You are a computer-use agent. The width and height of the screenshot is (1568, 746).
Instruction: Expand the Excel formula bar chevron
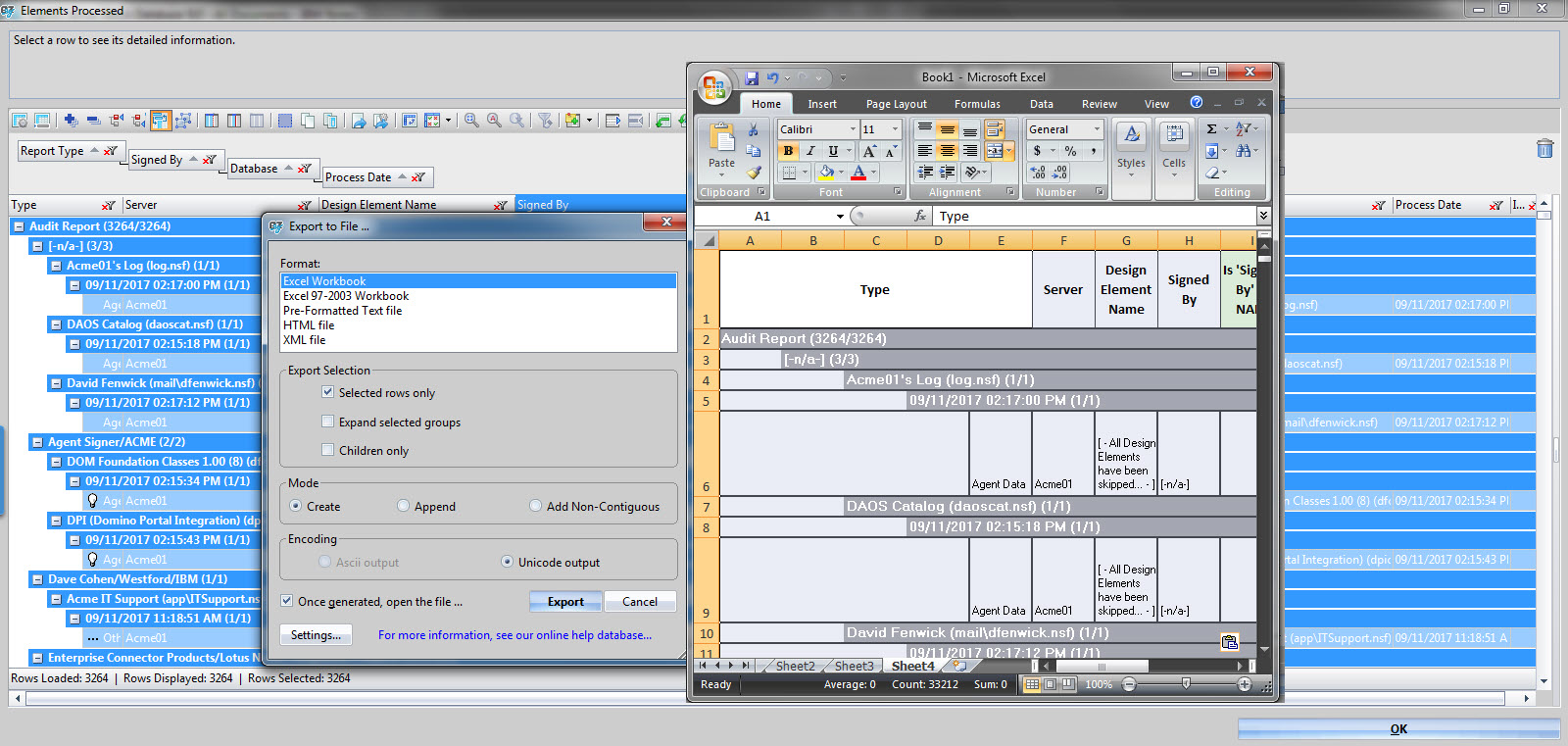click(x=1263, y=216)
